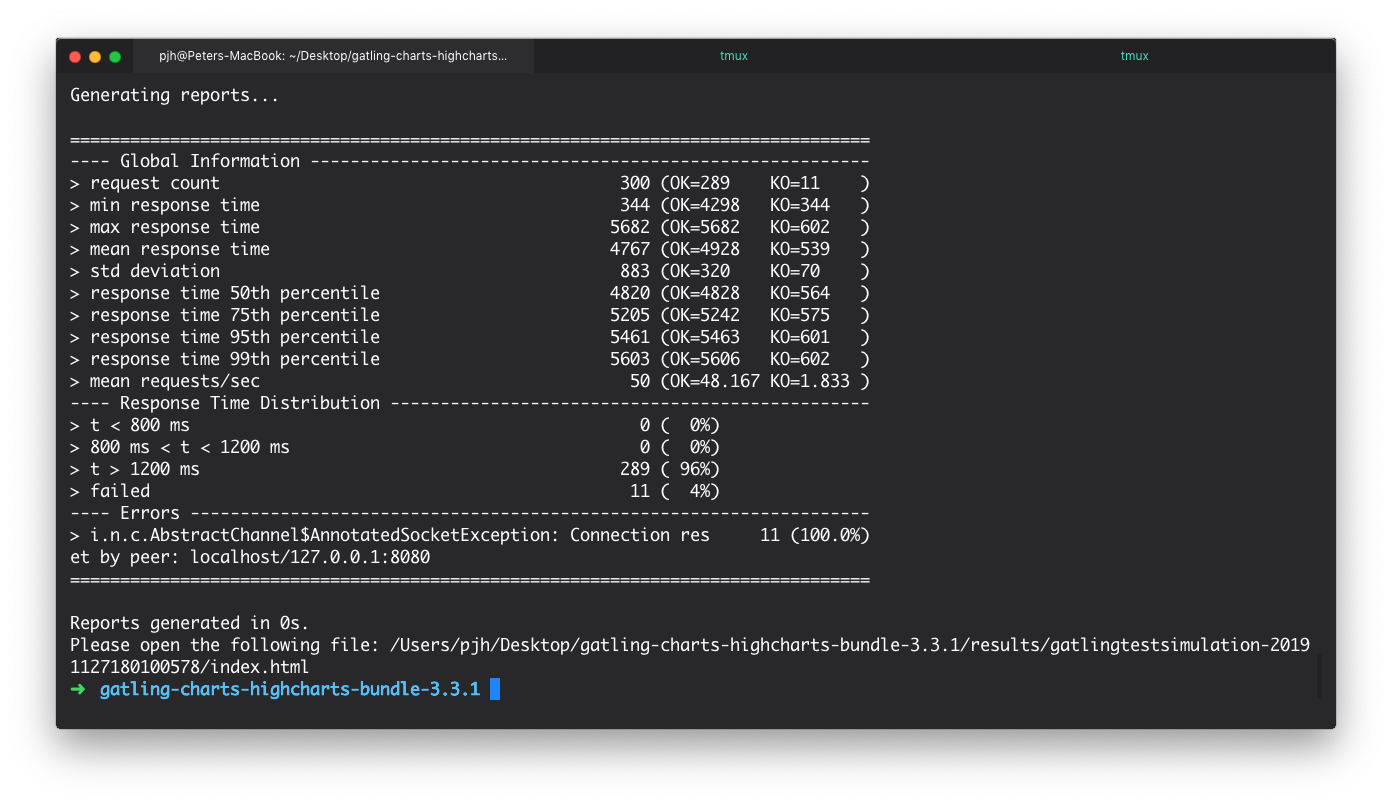This screenshot has width=1392, height=803.
Task: Click the green prompt arrow
Action: (79, 689)
